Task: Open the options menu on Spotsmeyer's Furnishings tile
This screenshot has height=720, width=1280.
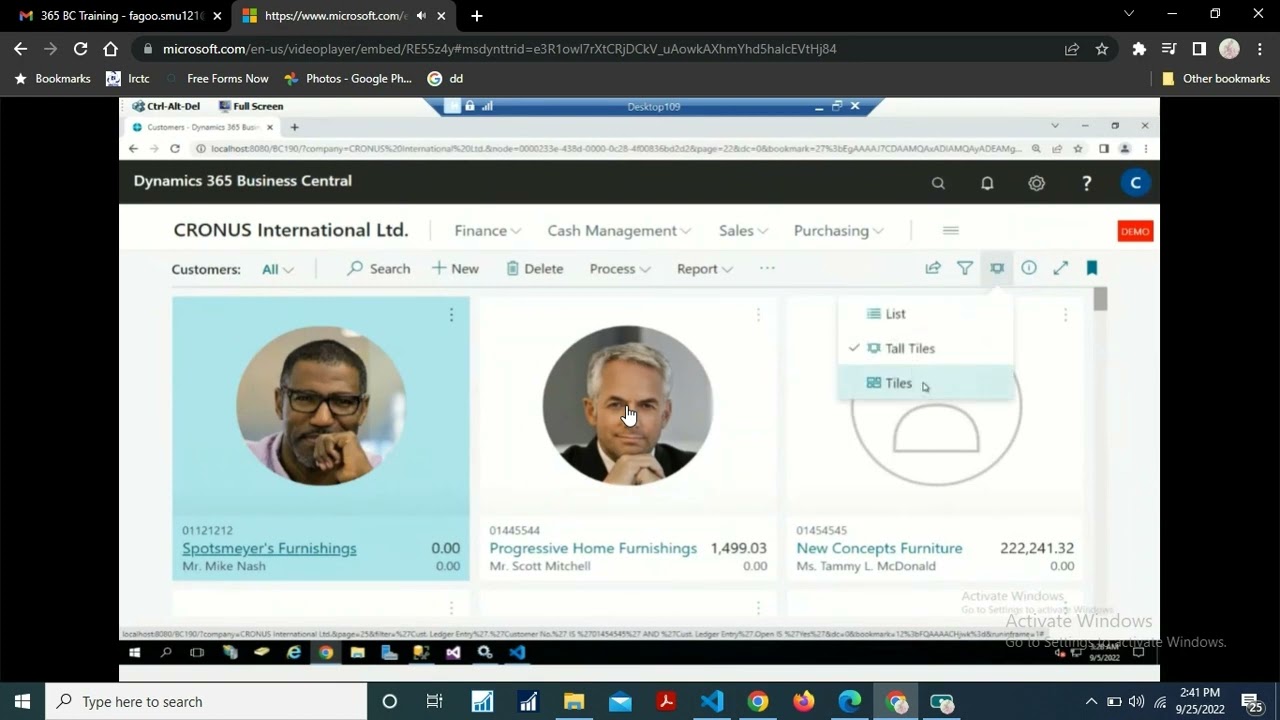Action: click(451, 315)
